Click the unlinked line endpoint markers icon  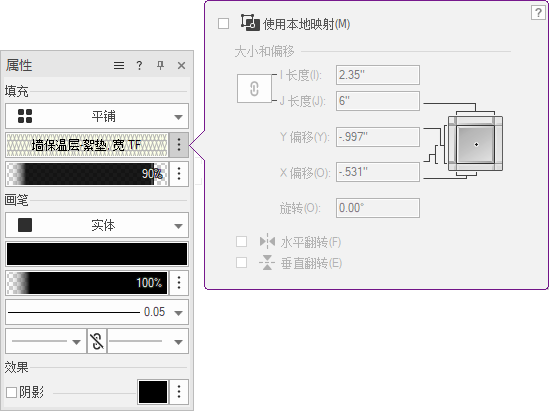click(97, 341)
